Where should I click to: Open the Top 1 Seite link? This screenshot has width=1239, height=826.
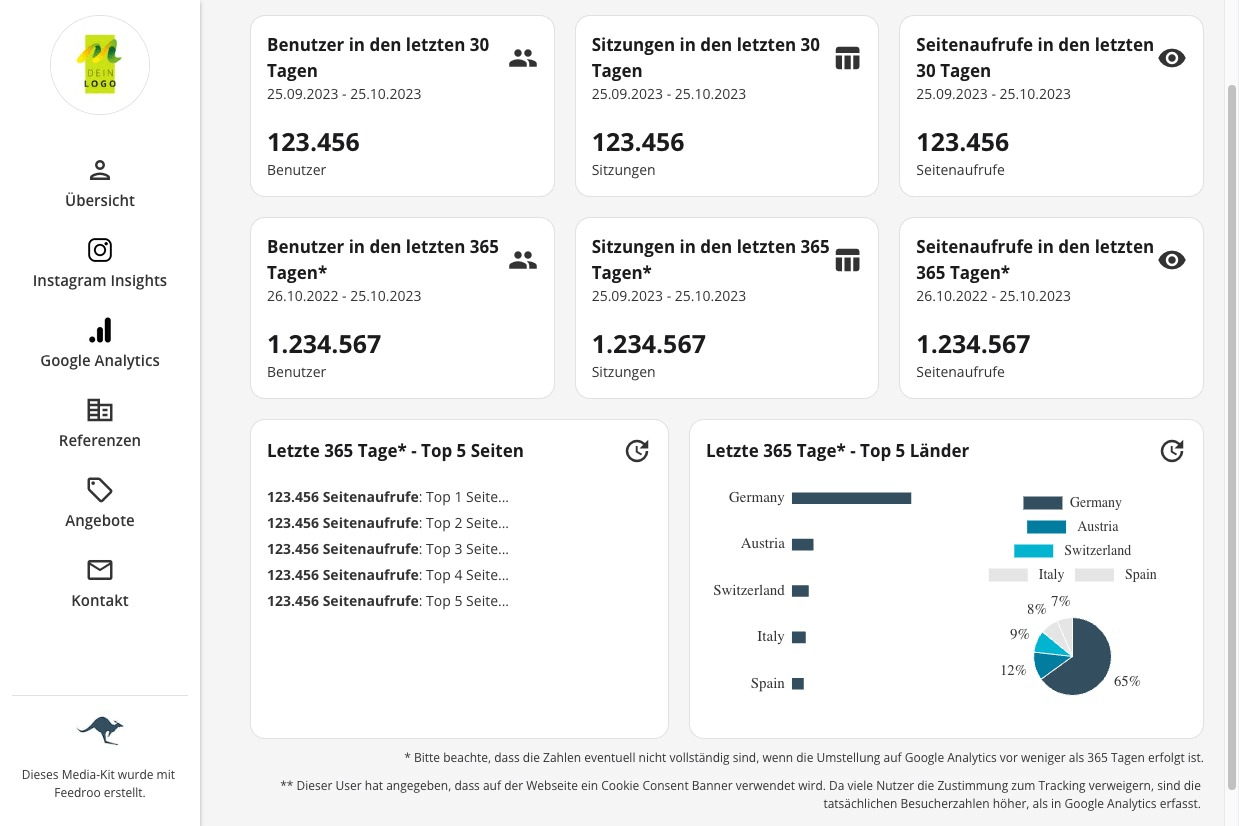[x=467, y=497]
